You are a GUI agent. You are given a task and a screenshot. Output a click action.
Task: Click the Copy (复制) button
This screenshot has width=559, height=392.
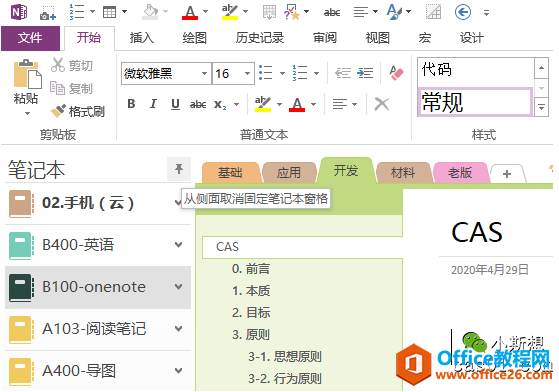tap(72, 88)
